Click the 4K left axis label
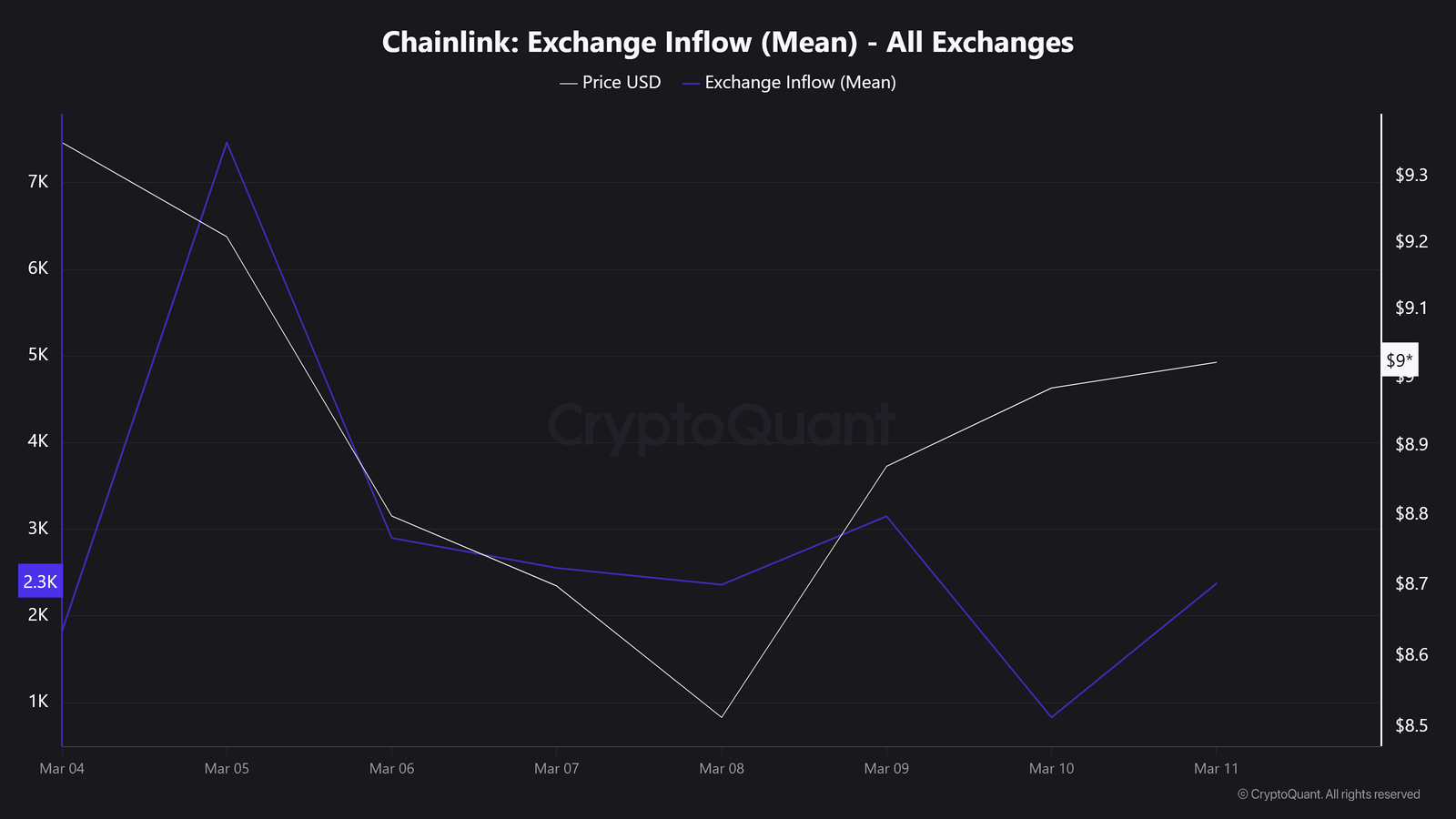The height and width of the screenshot is (819, 1456). 38,441
